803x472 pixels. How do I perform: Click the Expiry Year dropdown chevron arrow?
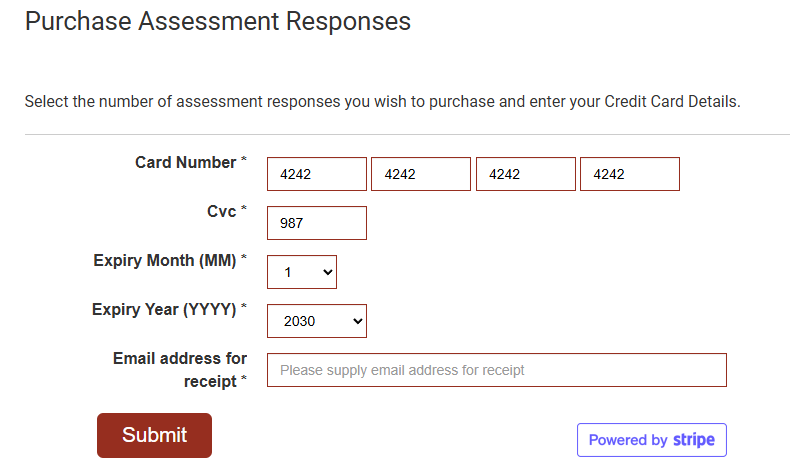(x=355, y=321)
